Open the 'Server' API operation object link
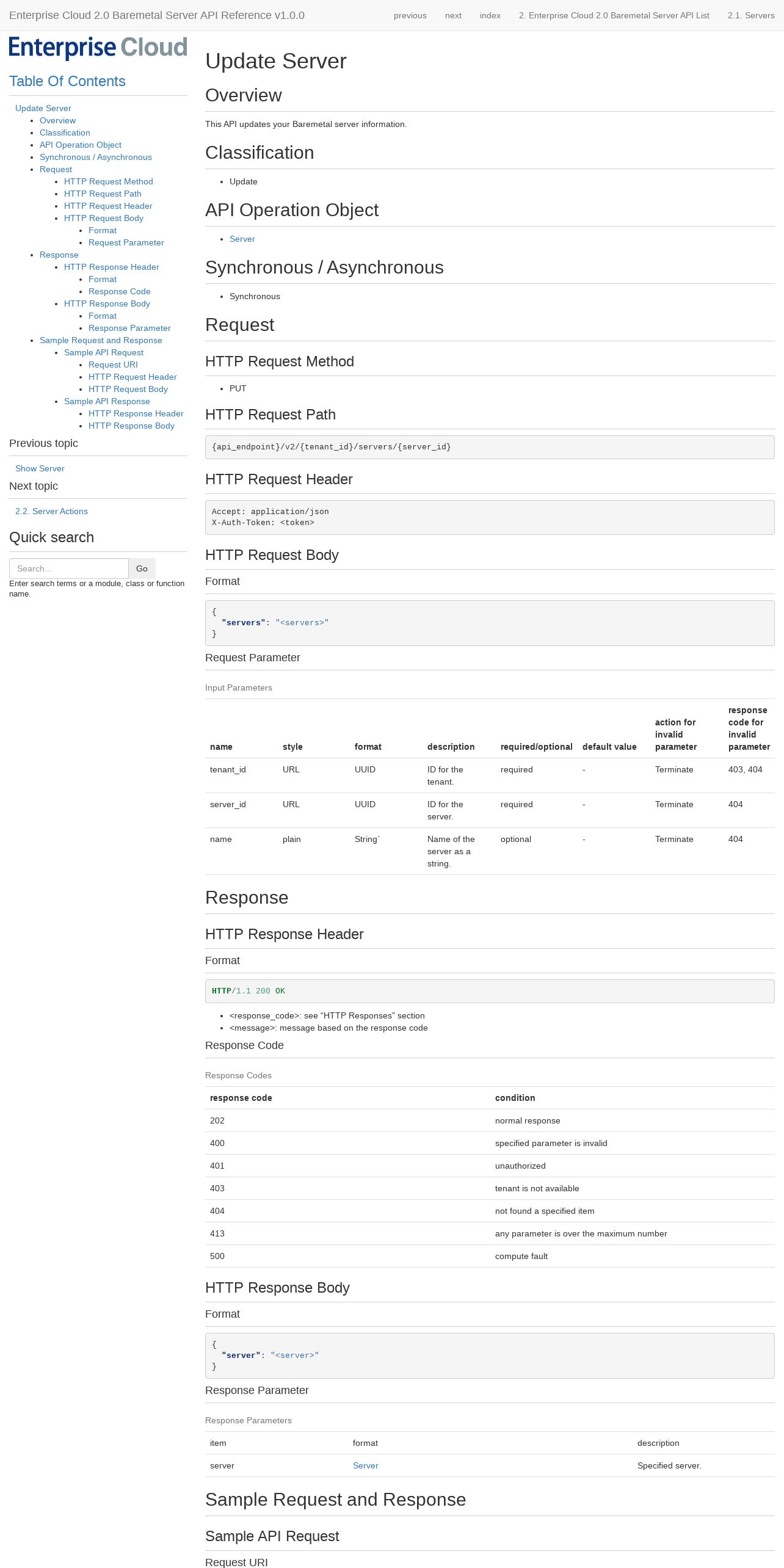Screen dimensions: 784x1568 (x=242, y=239)
